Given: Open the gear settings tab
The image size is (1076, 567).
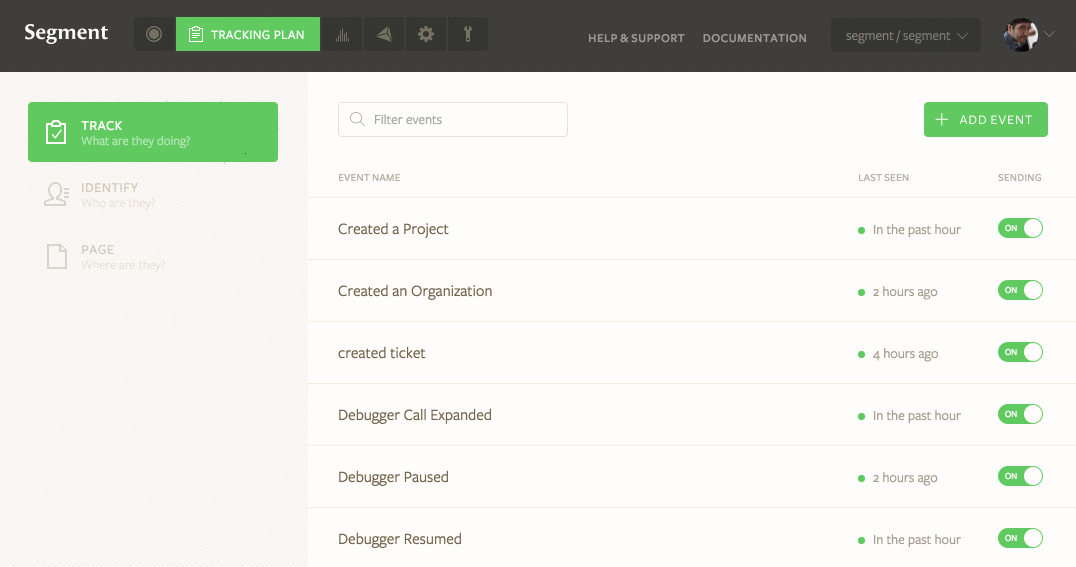Looking at the screenshot, I should click(x=426, y=34).
